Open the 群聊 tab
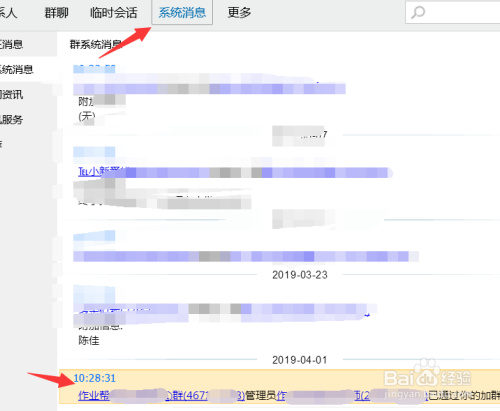The height and width of the screenshot is (411, 500). coord(56,13)
